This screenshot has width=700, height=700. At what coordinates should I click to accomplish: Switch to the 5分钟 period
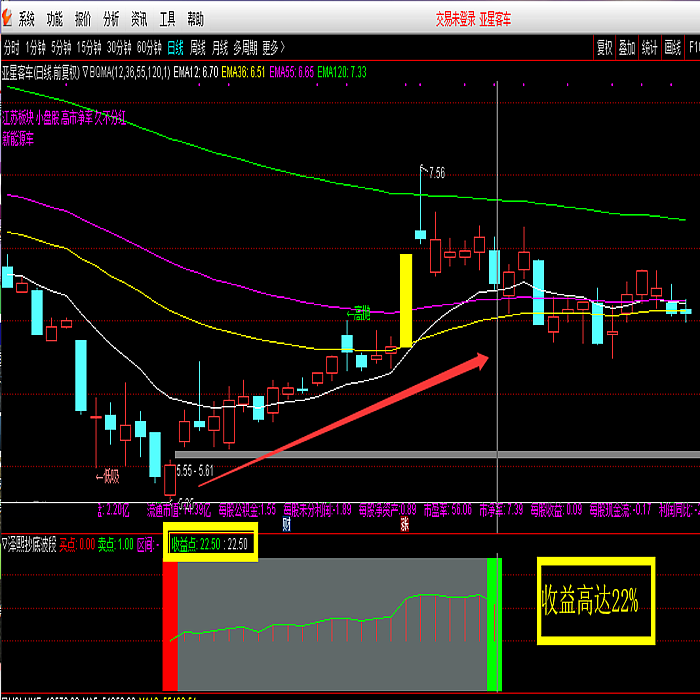coord(61,47)
